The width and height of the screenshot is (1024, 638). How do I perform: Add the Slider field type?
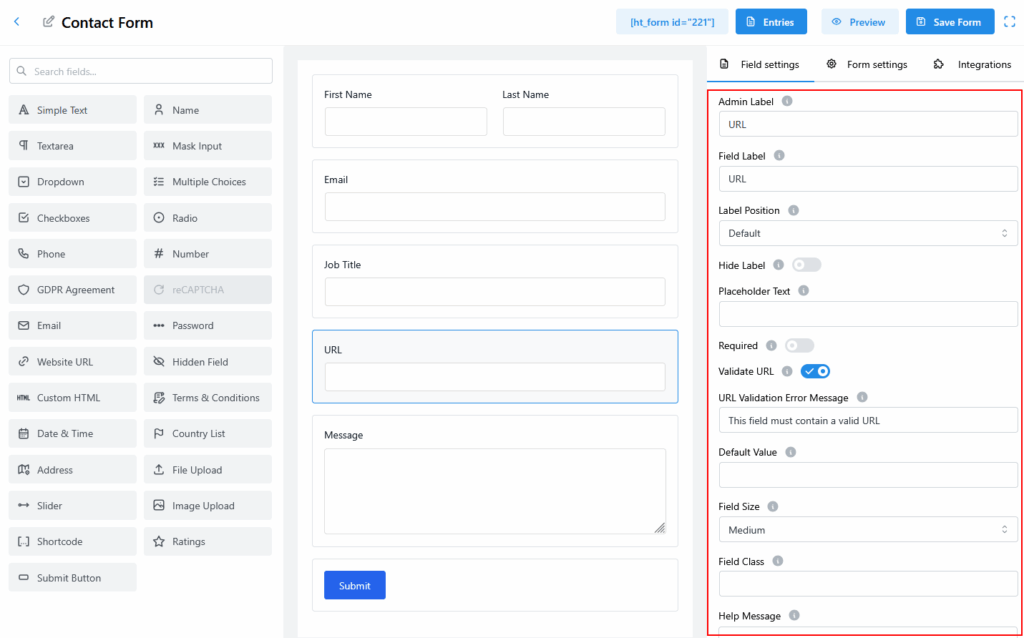(x=73, y=506)
